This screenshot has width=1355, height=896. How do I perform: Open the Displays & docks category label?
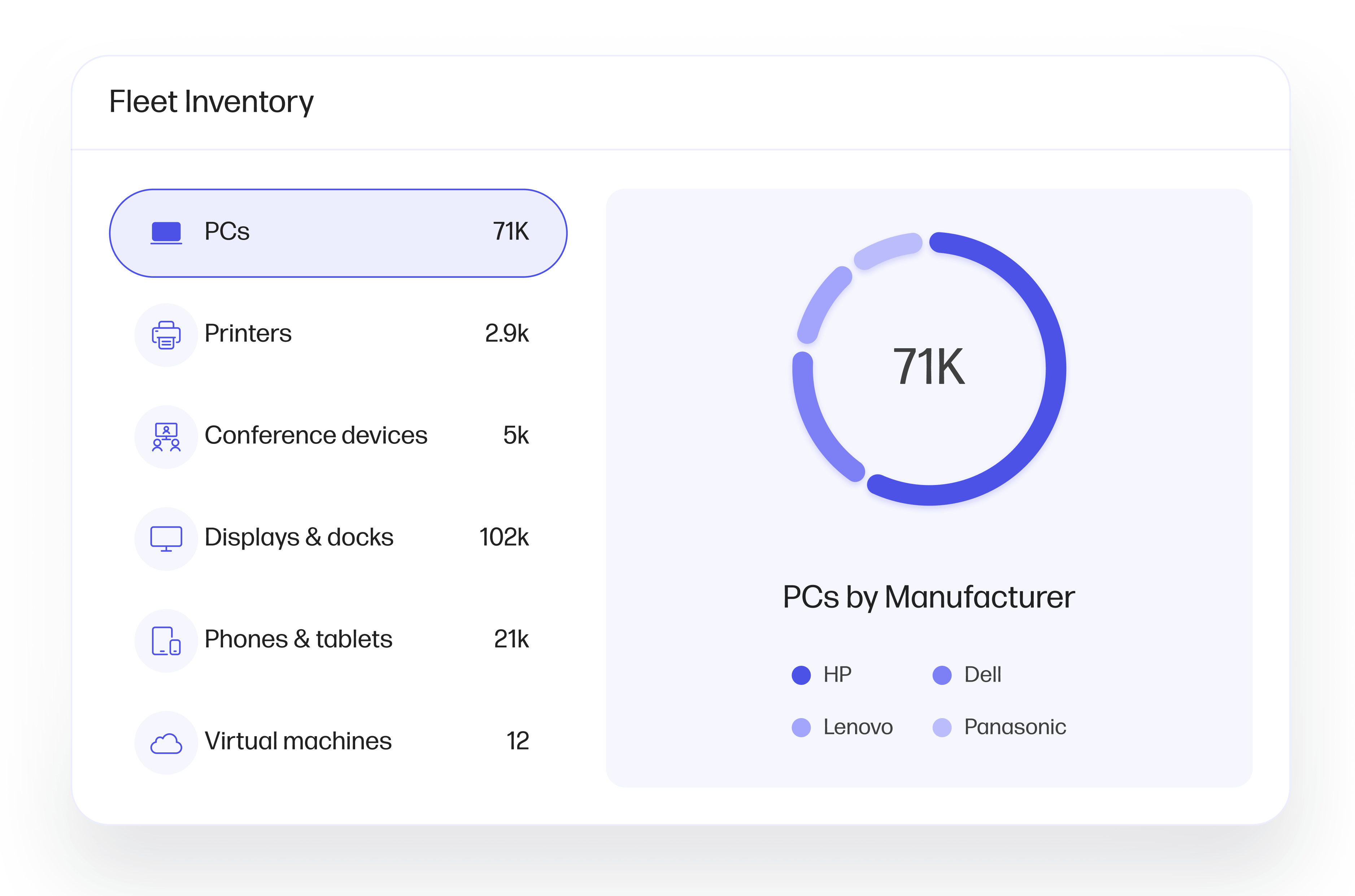[299, 538]
